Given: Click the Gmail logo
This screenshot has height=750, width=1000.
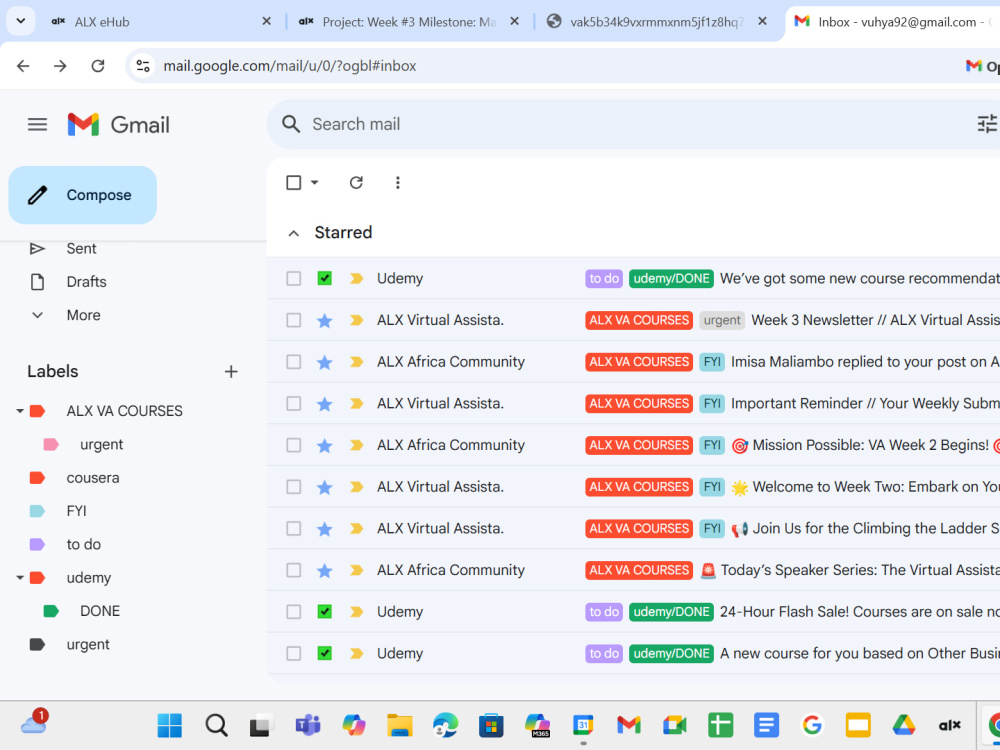Looking at the screenshot, I should 119,124.
